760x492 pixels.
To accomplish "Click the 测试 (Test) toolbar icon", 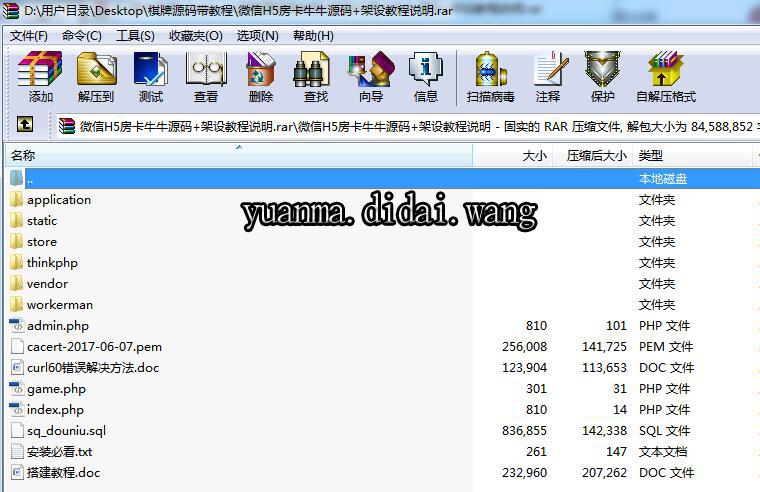I will pos(151,70).
